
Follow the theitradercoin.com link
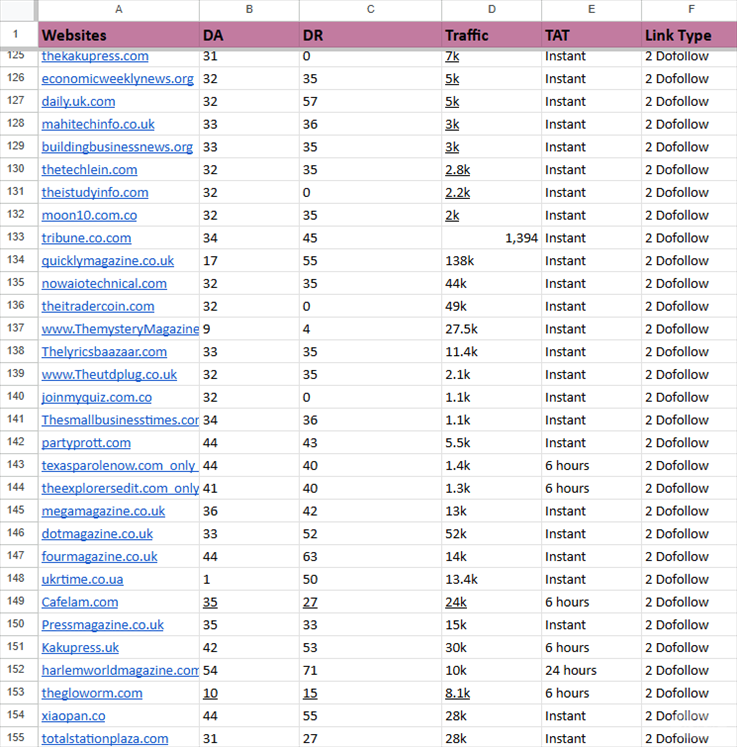(98, 306)
